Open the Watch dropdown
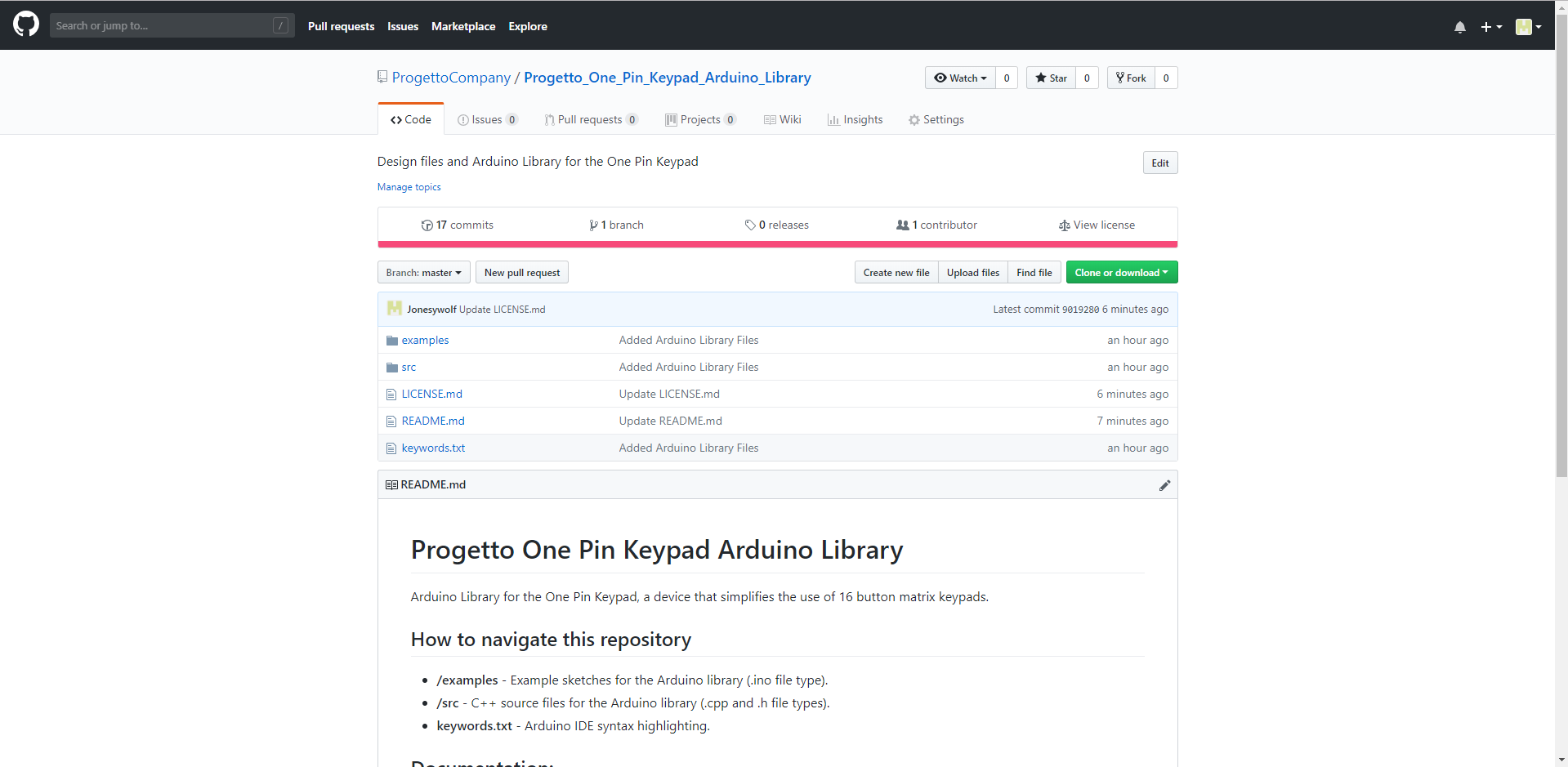This screenshot has height=767, width=1568. [960, 78]
